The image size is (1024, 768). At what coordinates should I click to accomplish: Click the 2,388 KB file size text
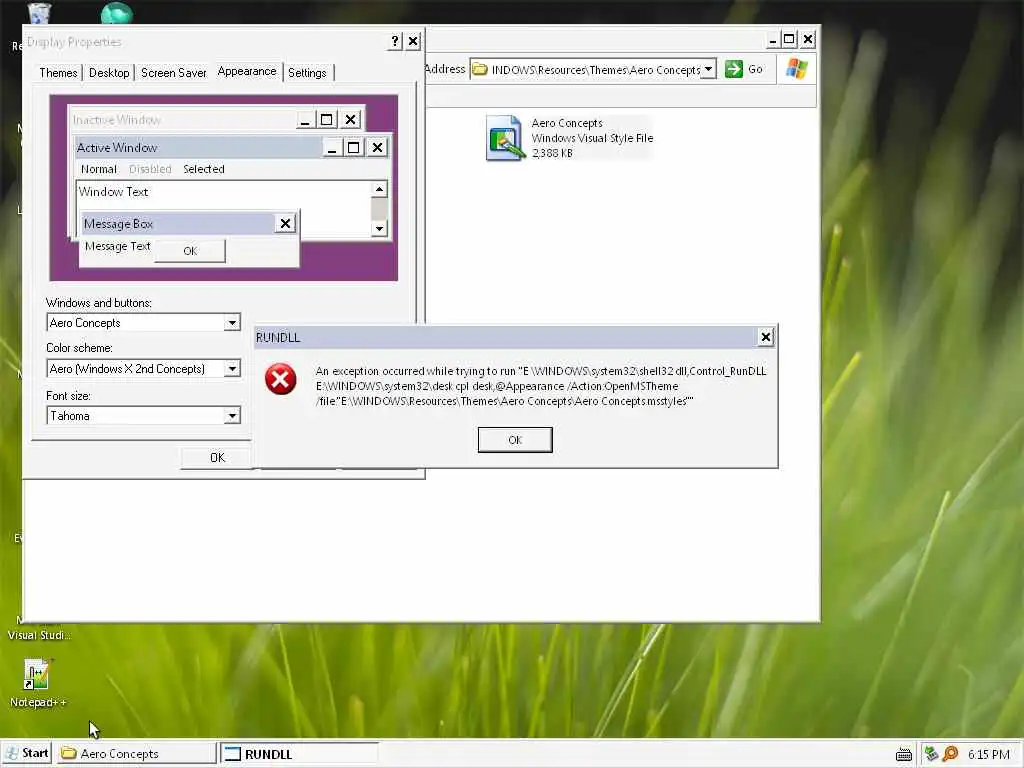point(552,153)
